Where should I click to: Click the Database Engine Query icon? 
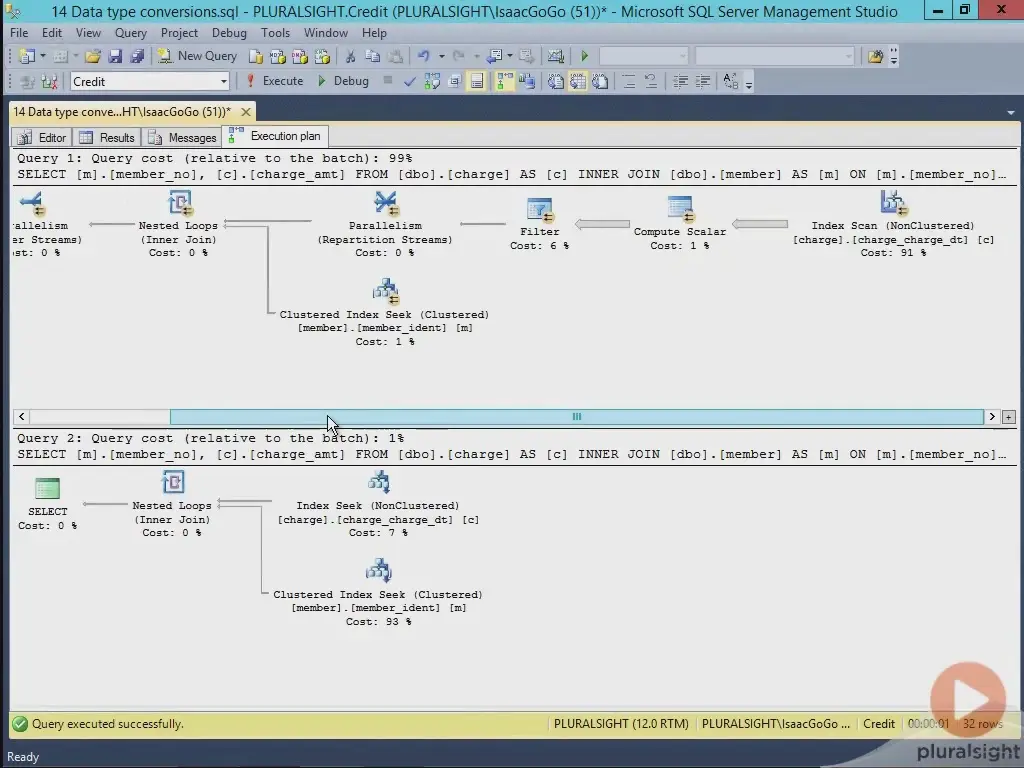255,56
